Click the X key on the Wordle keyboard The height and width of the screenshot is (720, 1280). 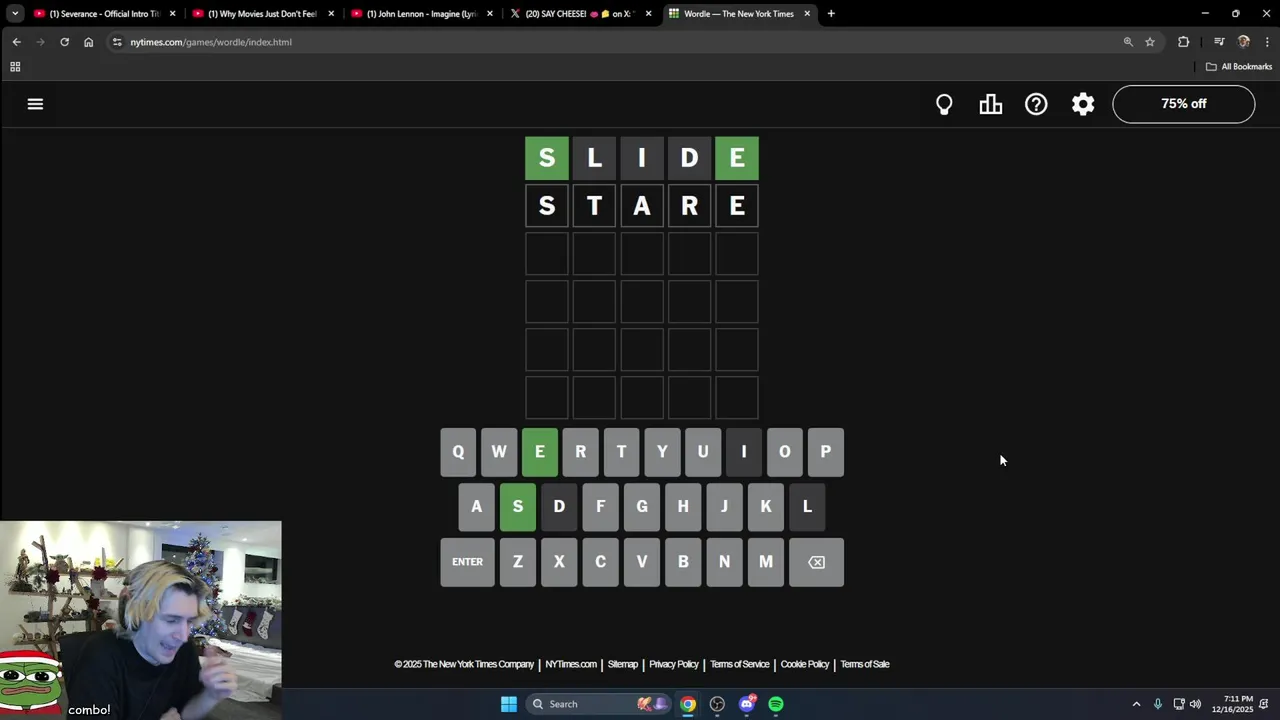[x=559, y=562]
